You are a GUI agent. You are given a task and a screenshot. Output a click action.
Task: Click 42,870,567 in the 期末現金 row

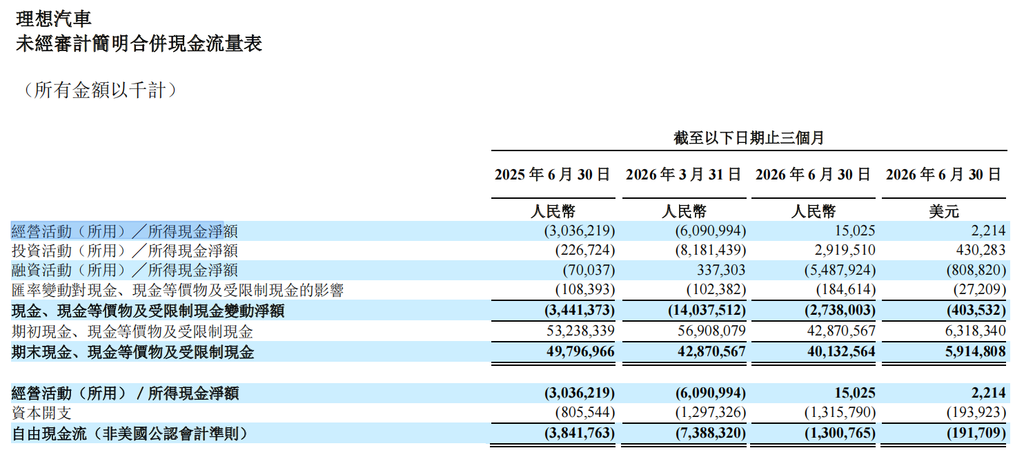(x=712, y=353)
